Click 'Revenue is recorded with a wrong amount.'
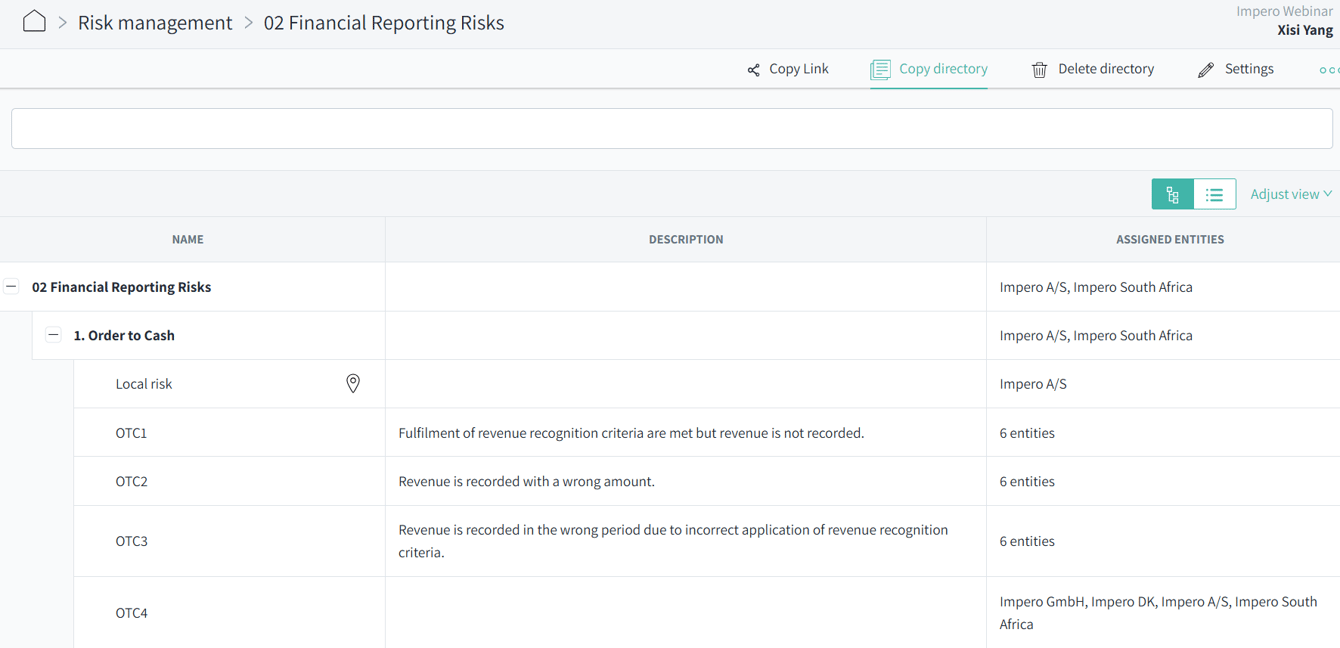Screen dimensions: 1340x648 pos(526,481)
